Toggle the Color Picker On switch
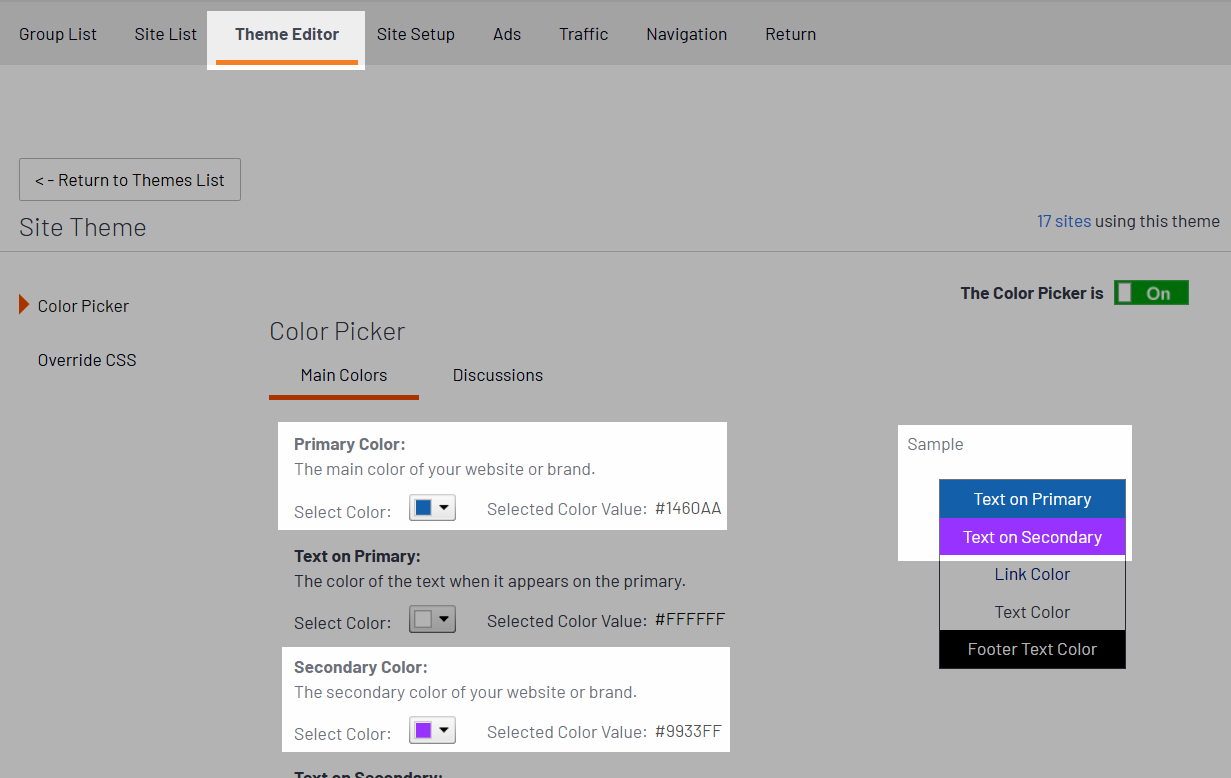This screenshot has height=778, width=1231. (1151, 293)
